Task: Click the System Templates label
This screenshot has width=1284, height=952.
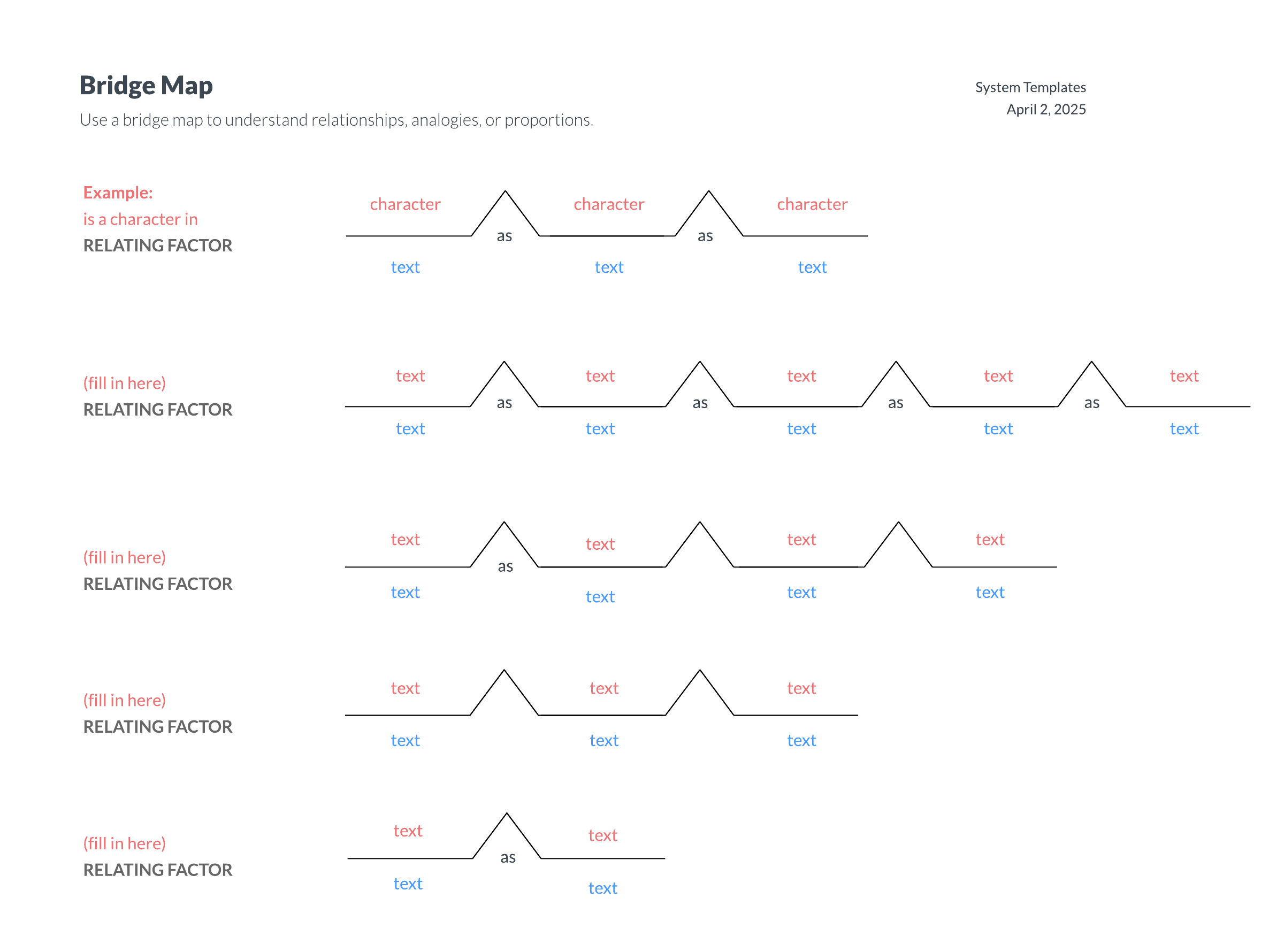Action: click(1030, 87)
